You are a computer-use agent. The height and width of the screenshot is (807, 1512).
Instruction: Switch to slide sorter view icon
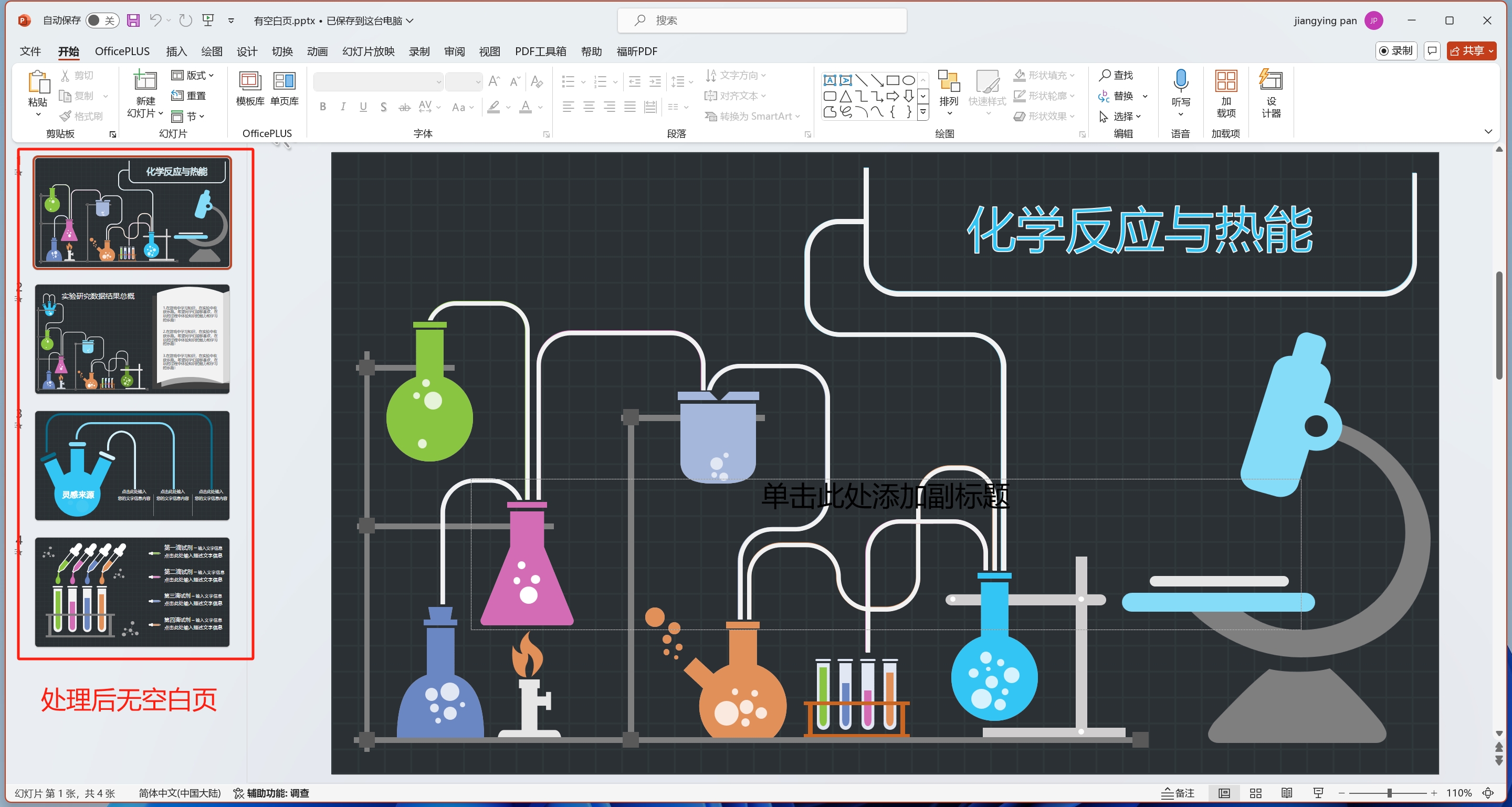pyautogui.click(x=1255, y=793)
